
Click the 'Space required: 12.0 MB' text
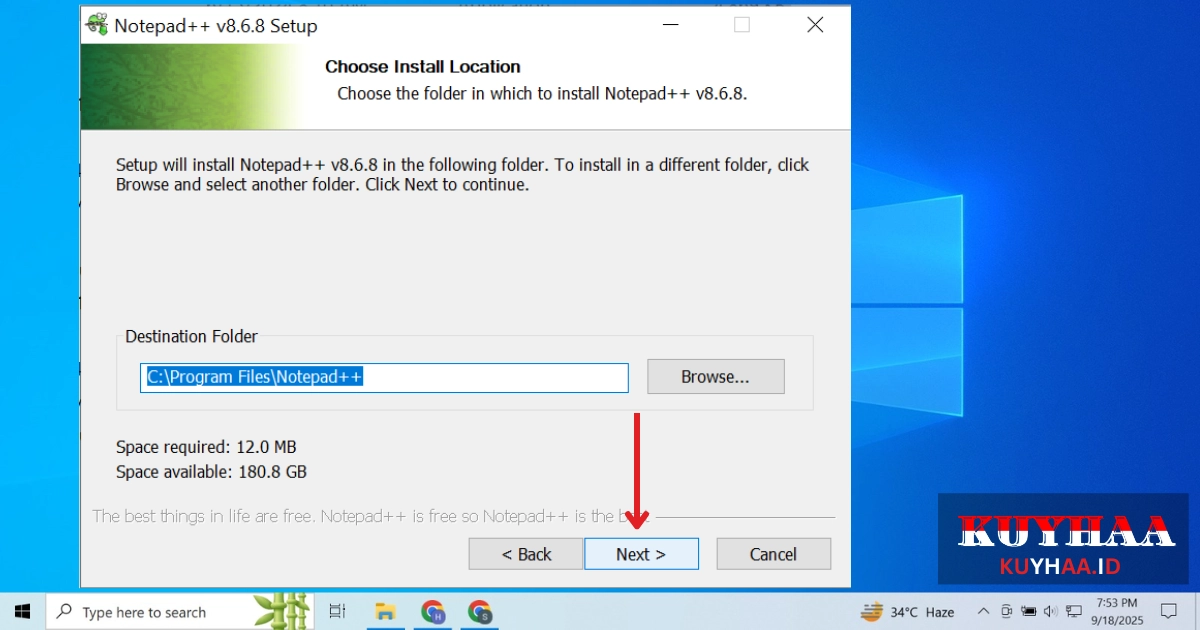click(x=206, y=447)
